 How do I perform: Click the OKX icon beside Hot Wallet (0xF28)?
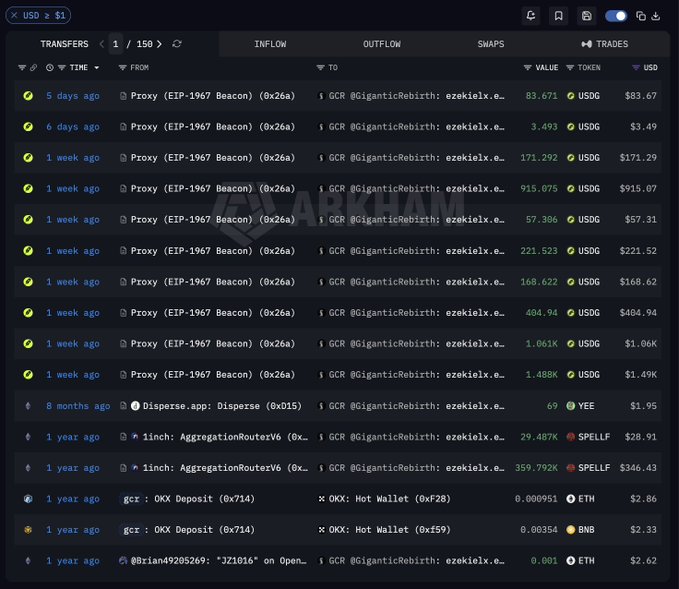321,499
